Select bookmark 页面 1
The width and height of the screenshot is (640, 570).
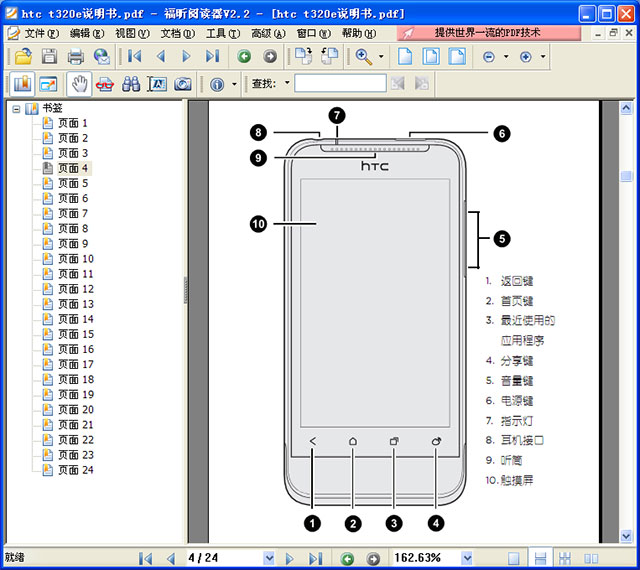(x=73, y=123)
